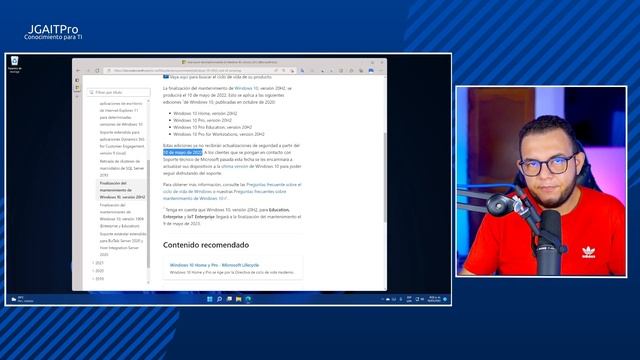This screenshot has width=640, height=360.
Task: Select sidebar item about Windows 10 versión 1909
Action: [x=122, y=215]
